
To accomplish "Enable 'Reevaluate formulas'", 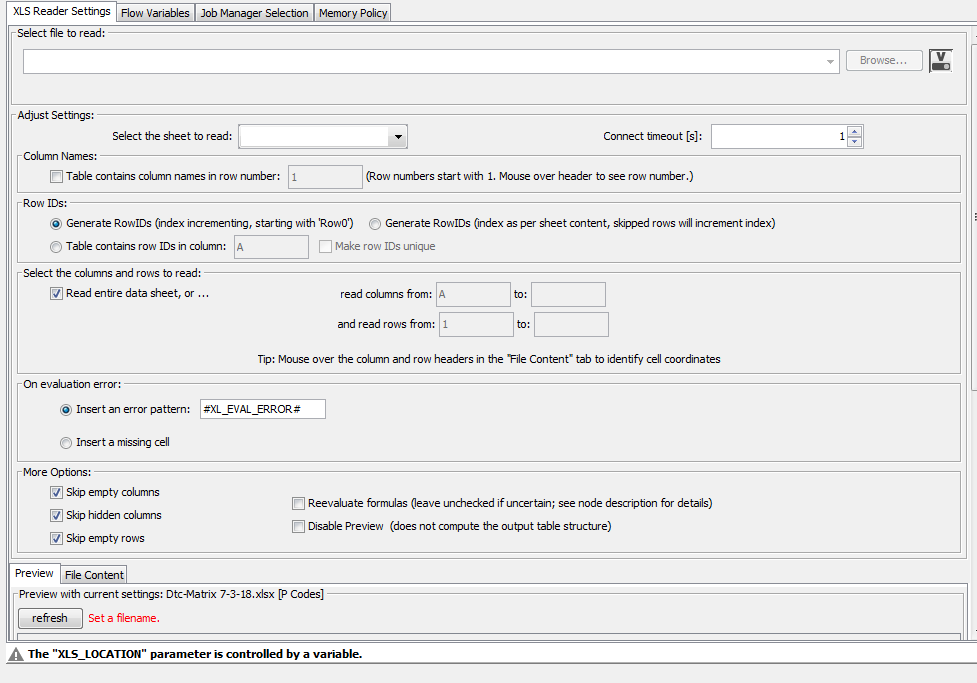I will click(297, 503).
